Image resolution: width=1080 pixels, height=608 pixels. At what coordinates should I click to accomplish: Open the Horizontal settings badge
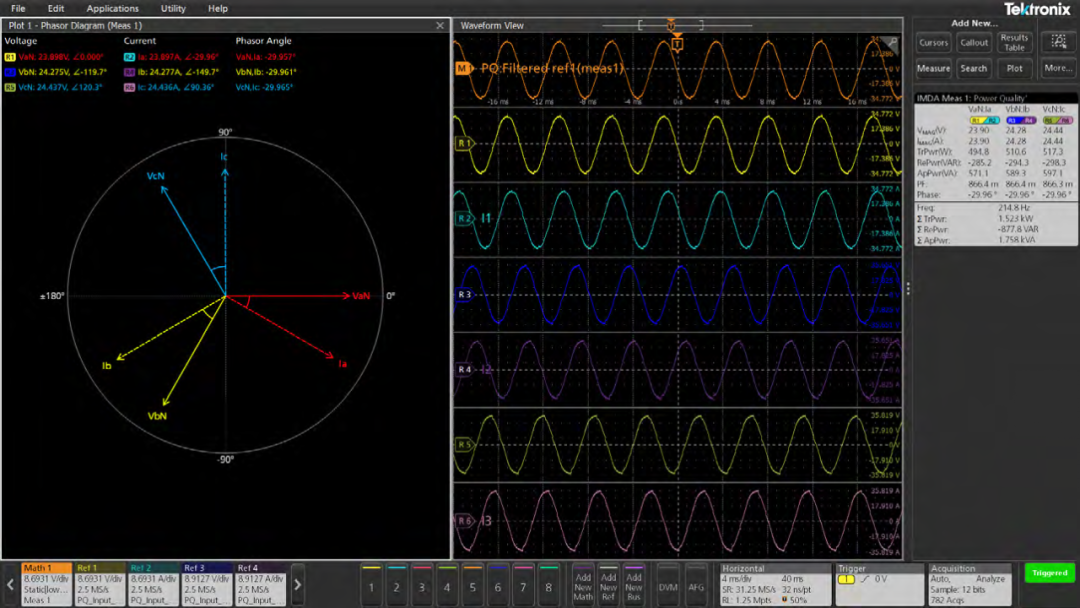775,584
